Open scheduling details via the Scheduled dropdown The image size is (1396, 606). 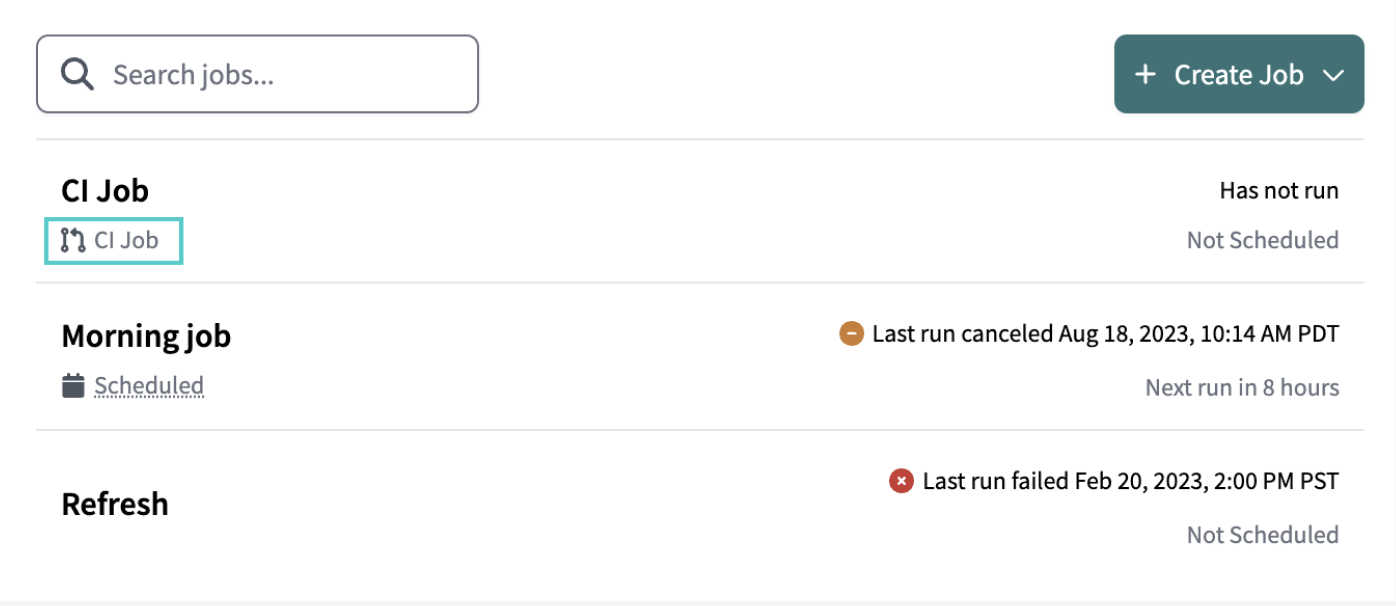click(148, 385)
